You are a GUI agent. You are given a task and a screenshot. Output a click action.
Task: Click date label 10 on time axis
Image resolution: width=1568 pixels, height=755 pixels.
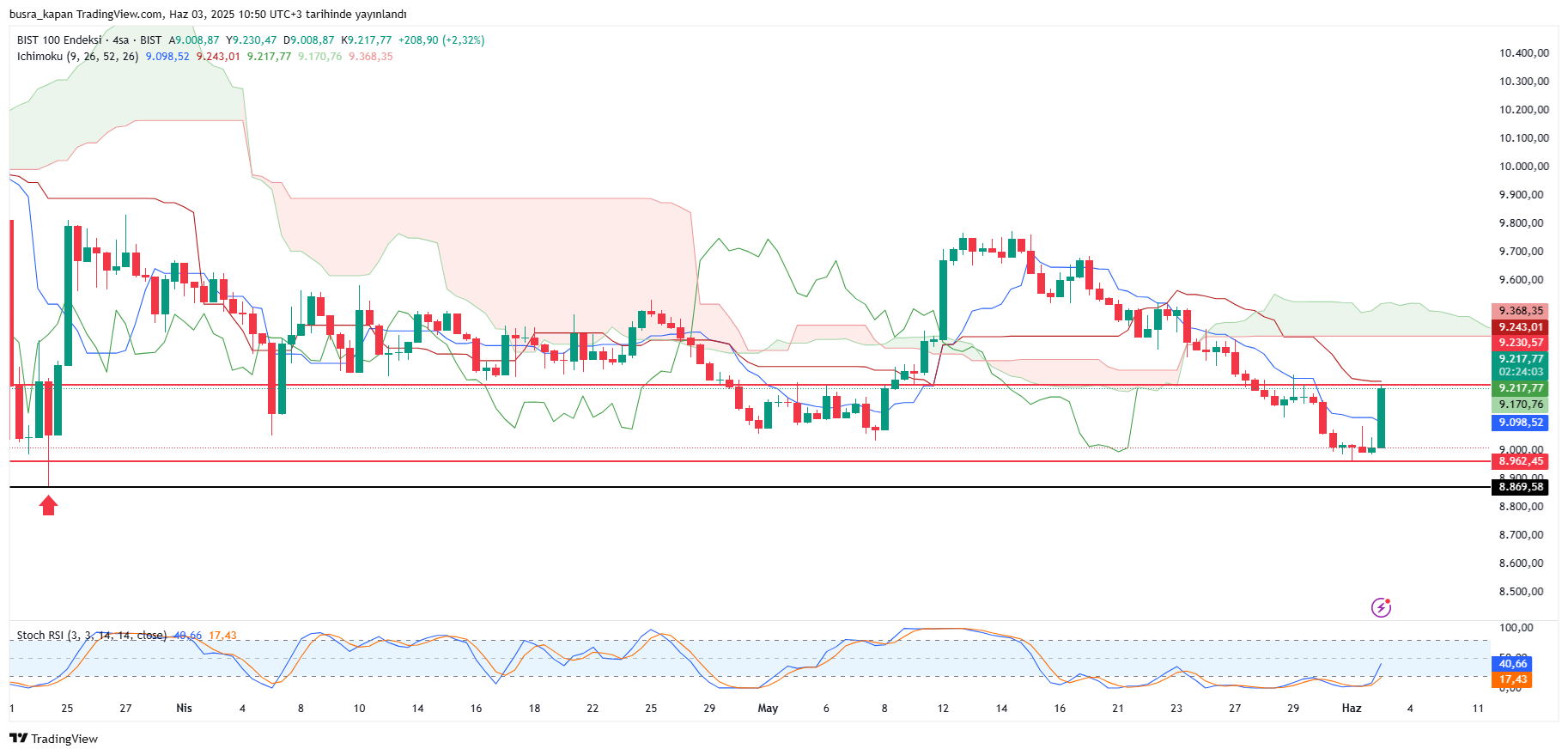coord(359,709)
